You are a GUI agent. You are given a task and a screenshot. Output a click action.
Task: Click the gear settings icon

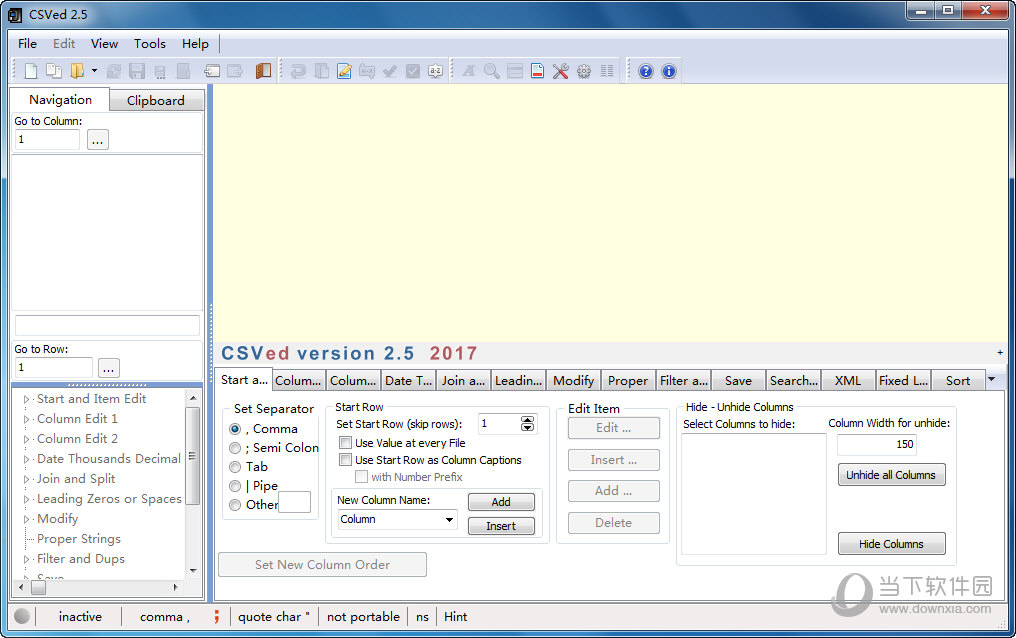pyautogui.click(x=584, y=71)
